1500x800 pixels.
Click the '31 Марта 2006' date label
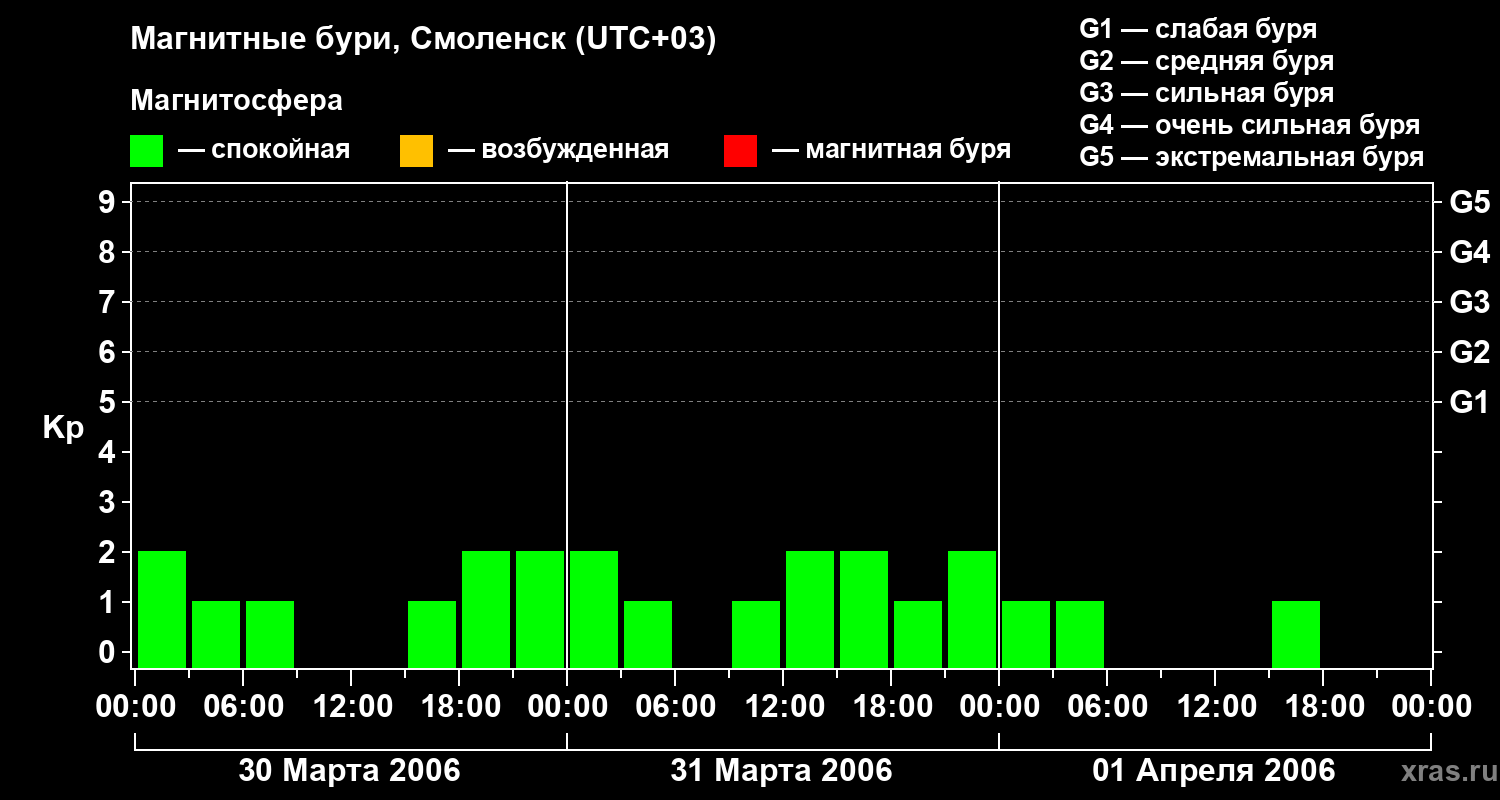(781, 770)
